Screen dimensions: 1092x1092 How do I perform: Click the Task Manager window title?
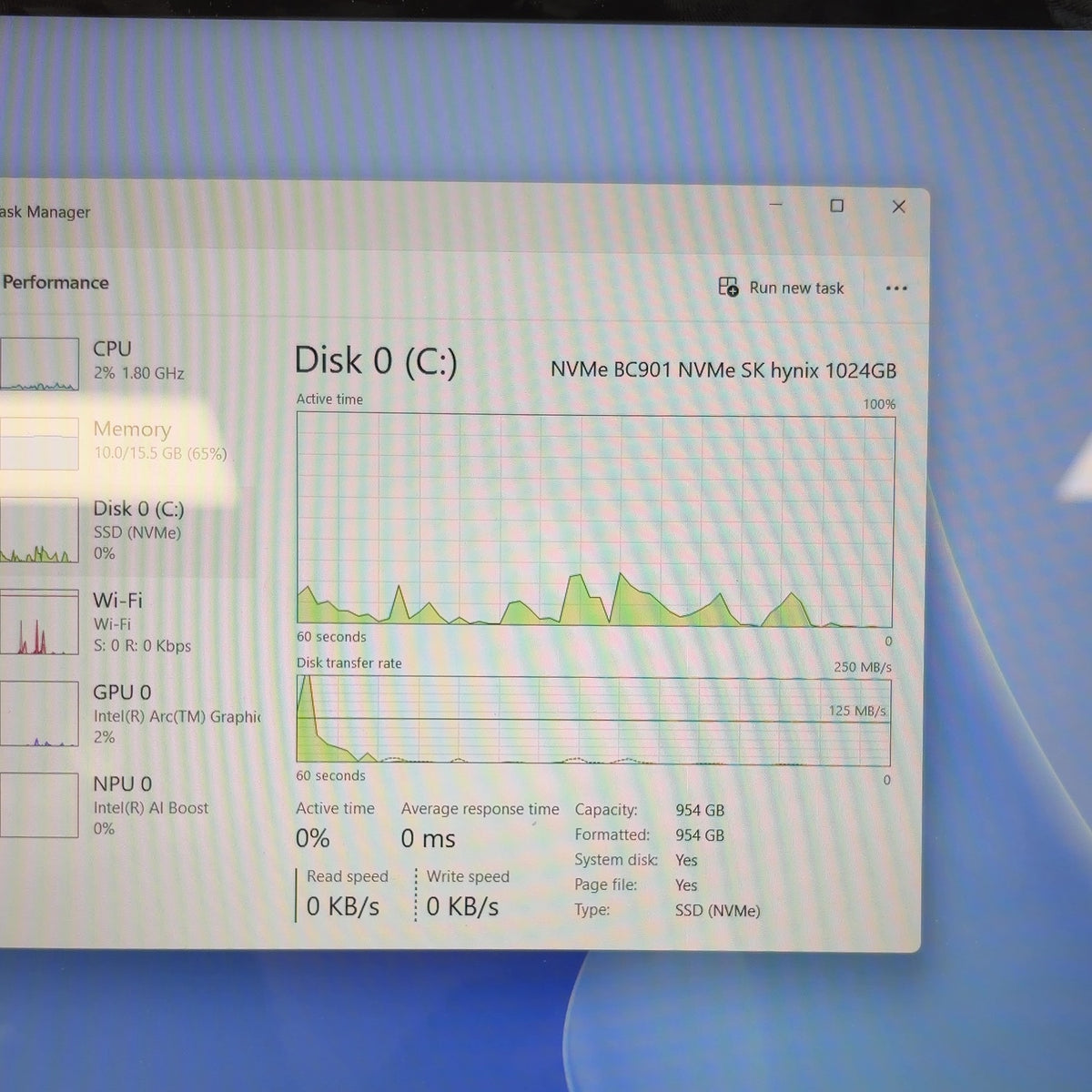pyautogui.click(x=45, y=212)
